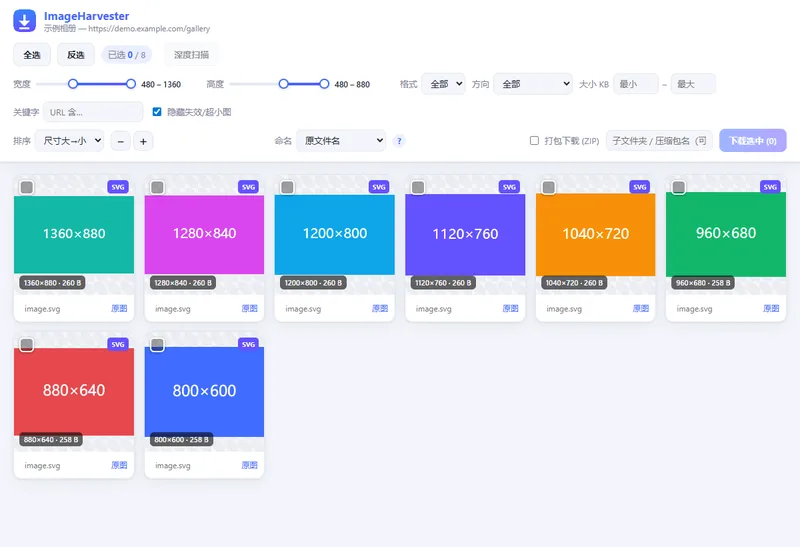The width and height of the screenshot is (800, 547).
Task: Click the Invert Selection (反选) button
Action: coord(76,55)
